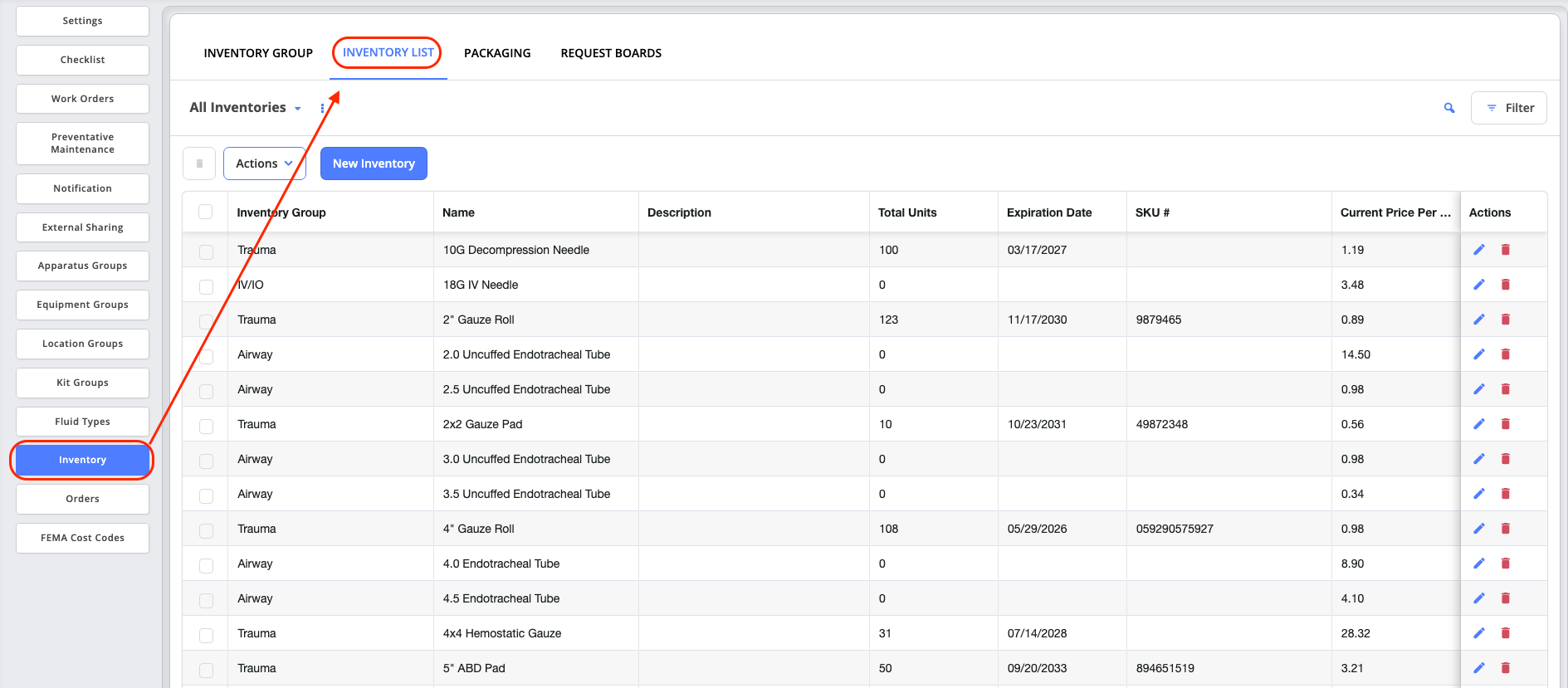
Task: Select the Inventory List tab
Action: (388, 52)
